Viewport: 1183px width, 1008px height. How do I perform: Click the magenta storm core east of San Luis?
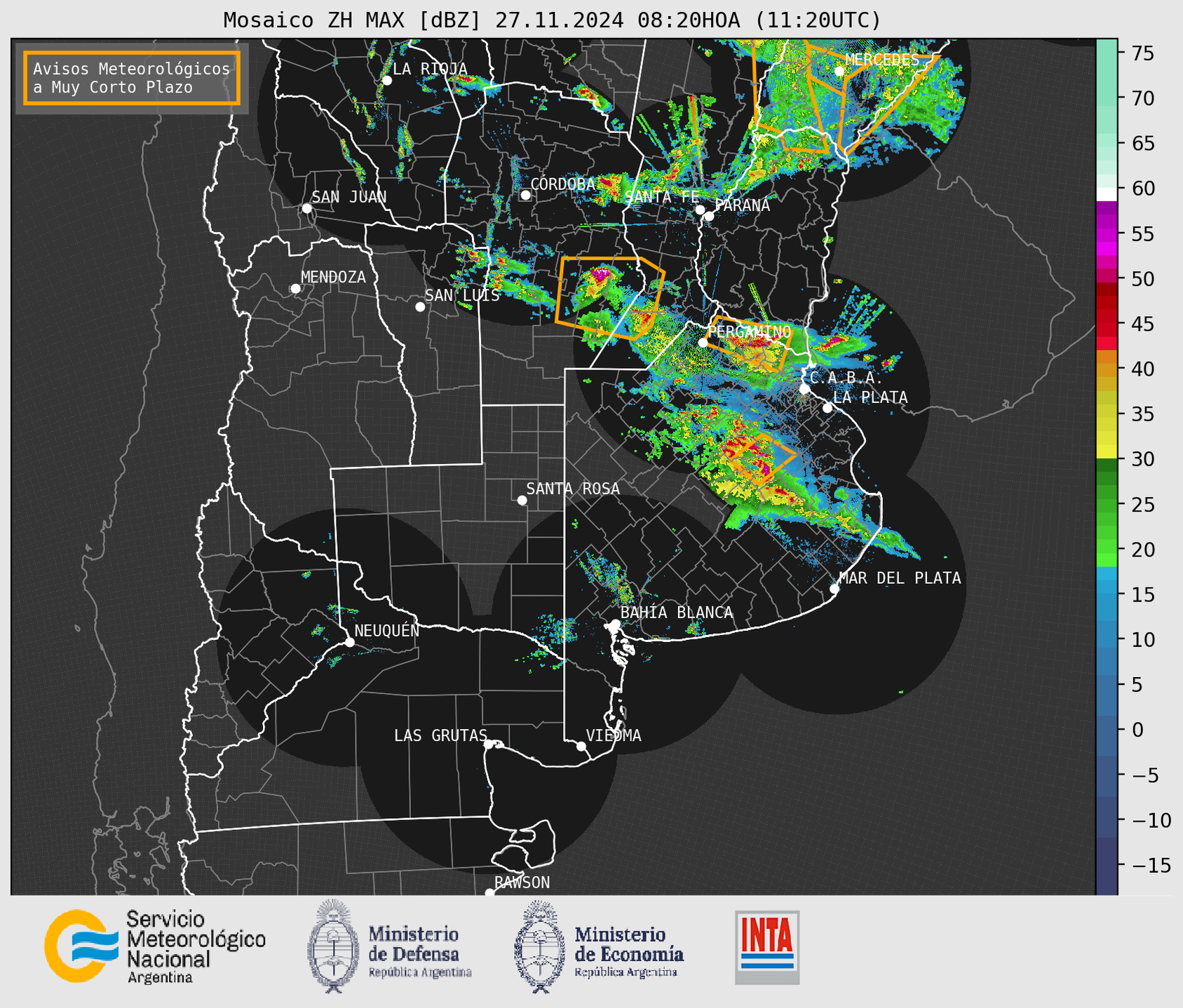pos(600,274)
